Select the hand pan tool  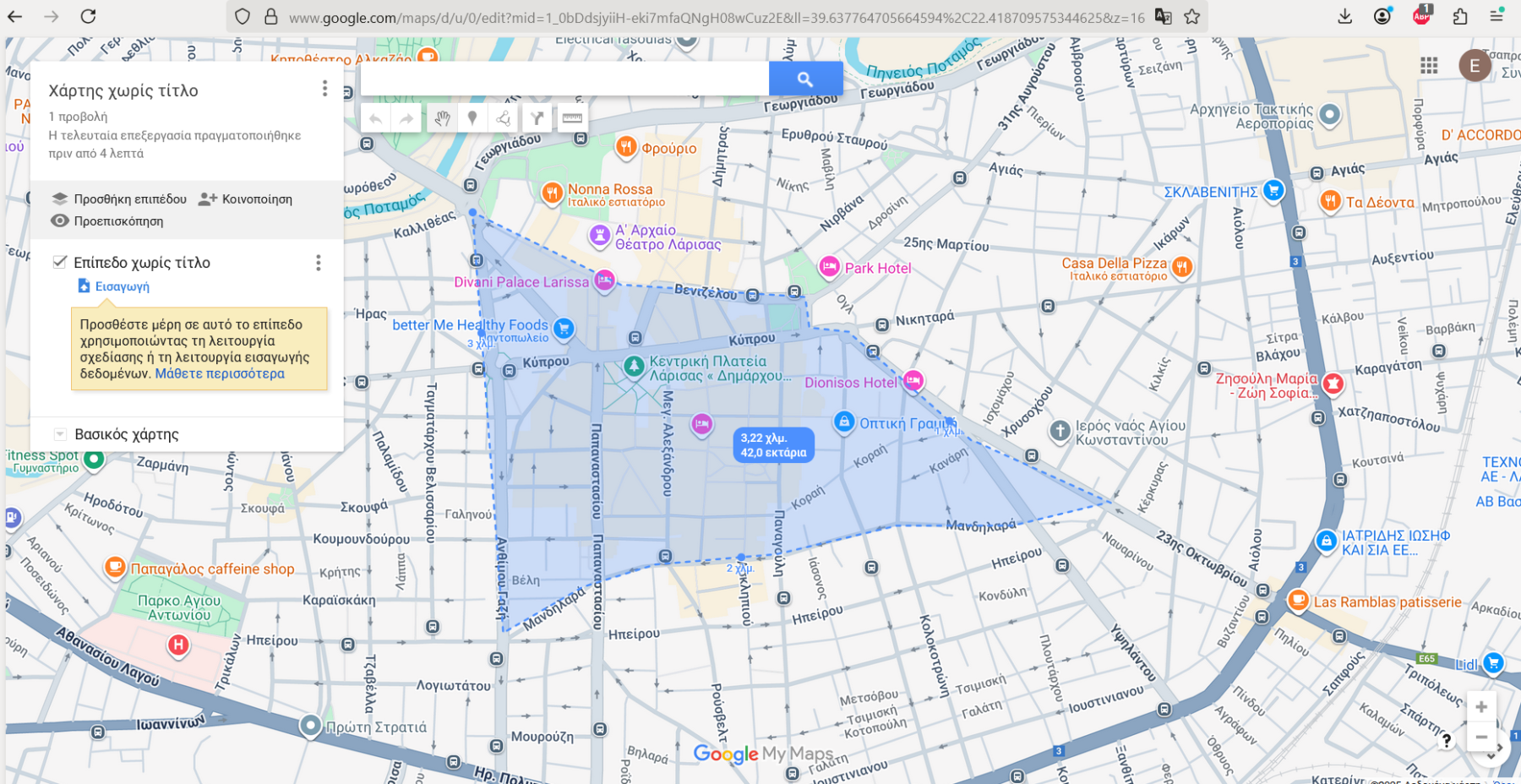441,118
